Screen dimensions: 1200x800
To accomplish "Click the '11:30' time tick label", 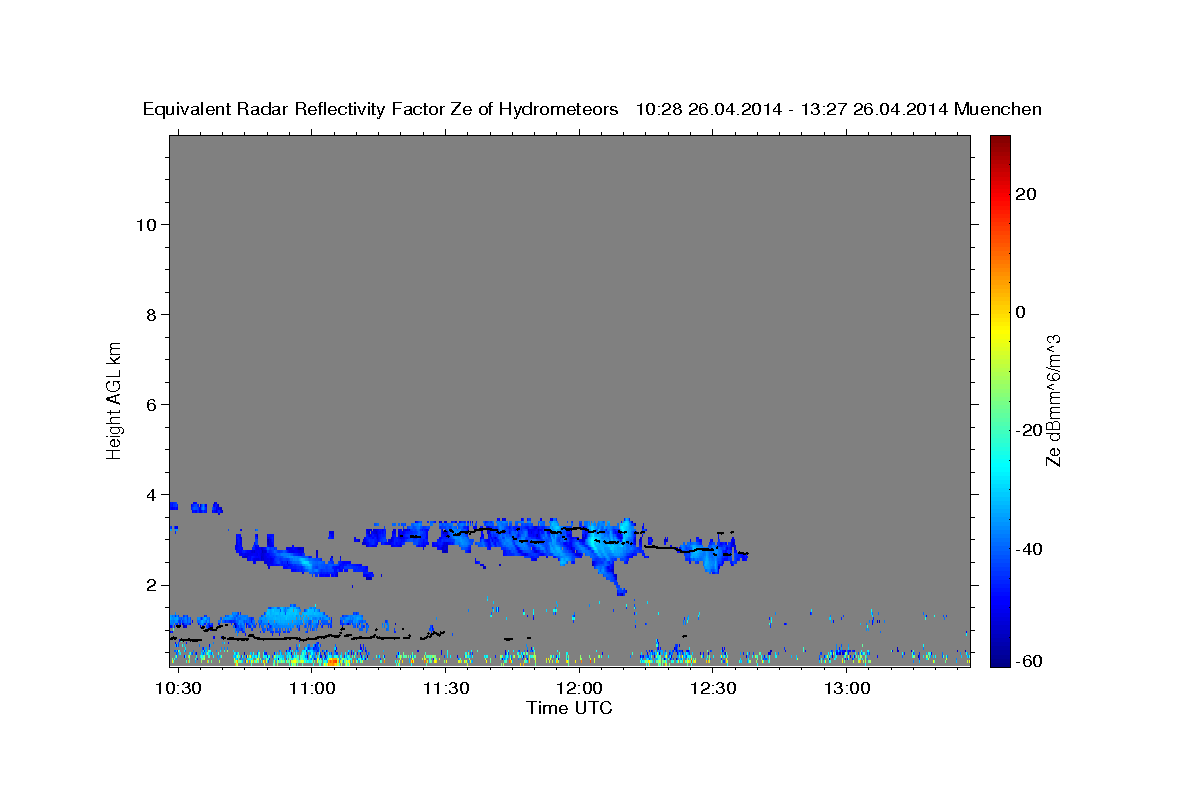I will click(446, 688).
